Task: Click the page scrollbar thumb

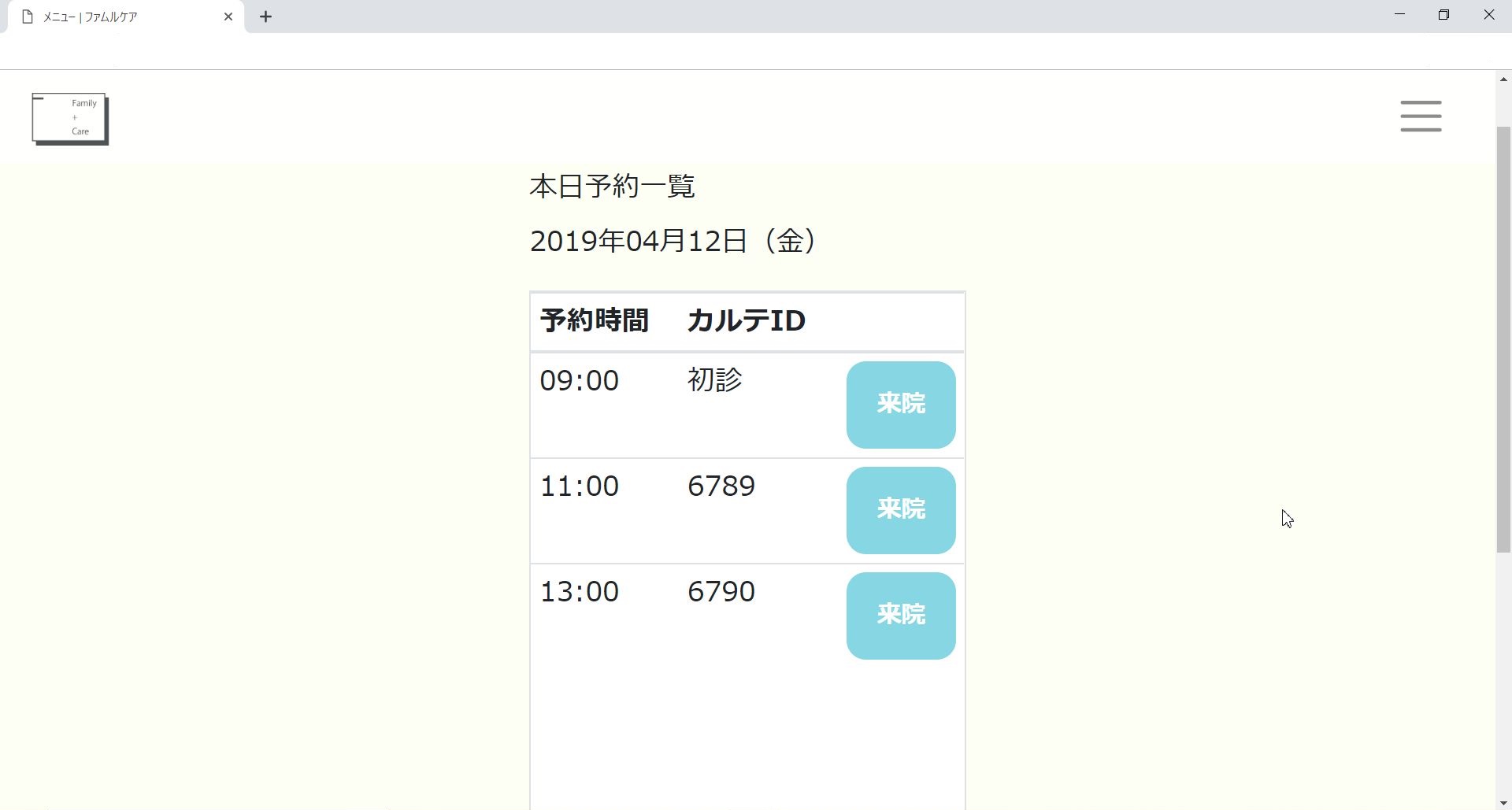Action: [x=1503, y=339]
